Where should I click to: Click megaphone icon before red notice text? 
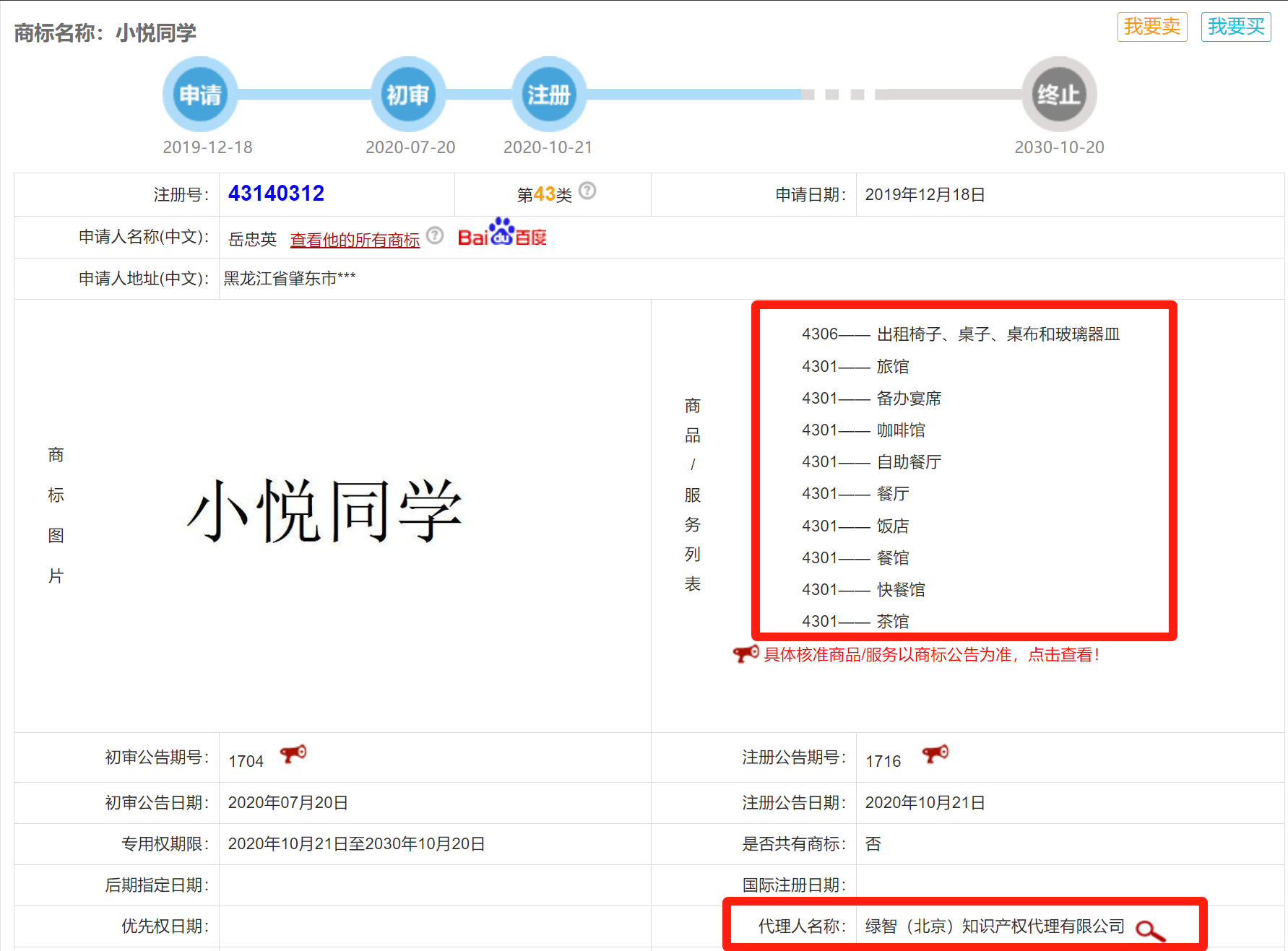click(745, 654)
